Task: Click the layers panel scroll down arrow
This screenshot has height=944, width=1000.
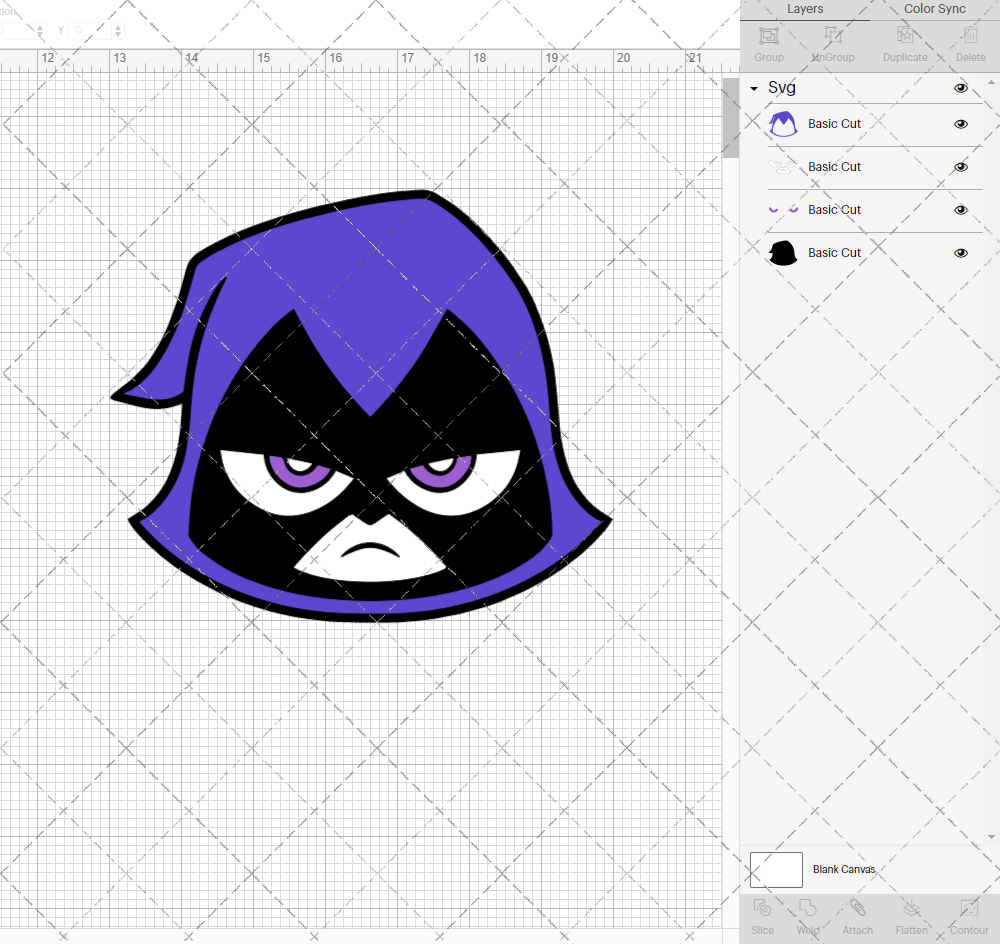Action: coord(990,837)
